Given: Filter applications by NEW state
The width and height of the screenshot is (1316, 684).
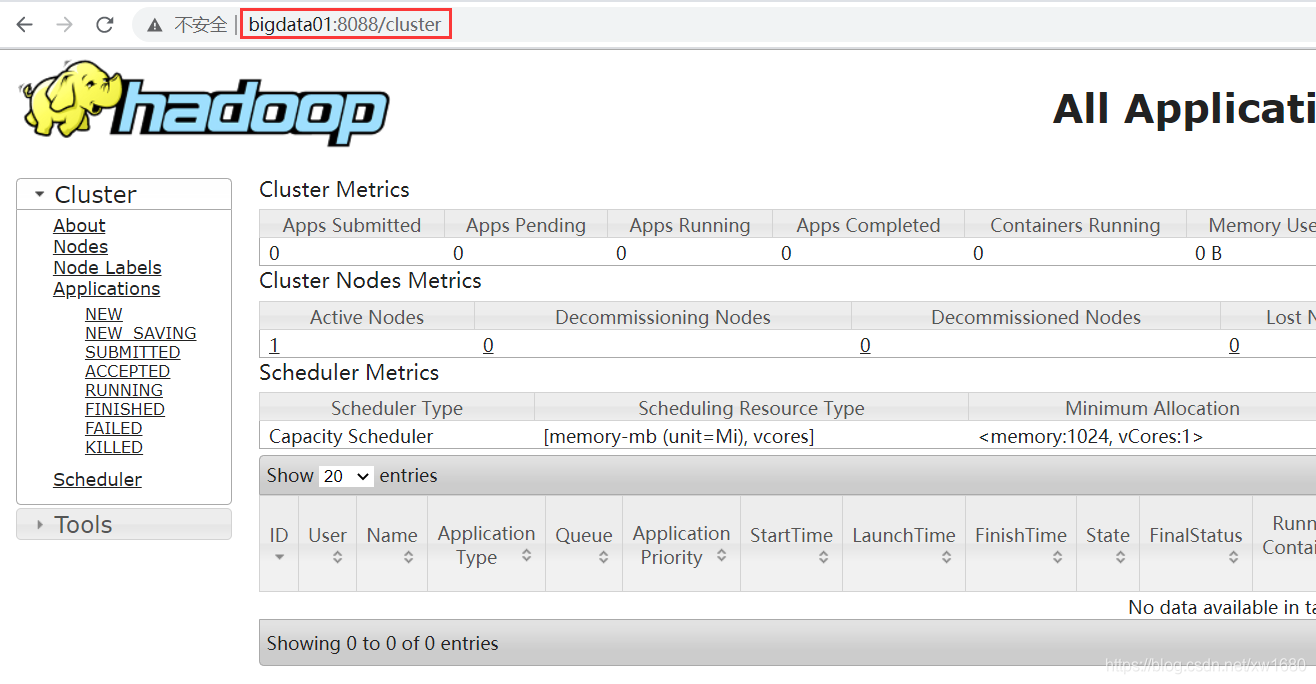Looking at the screenshot, I should [x=104, y=314].
